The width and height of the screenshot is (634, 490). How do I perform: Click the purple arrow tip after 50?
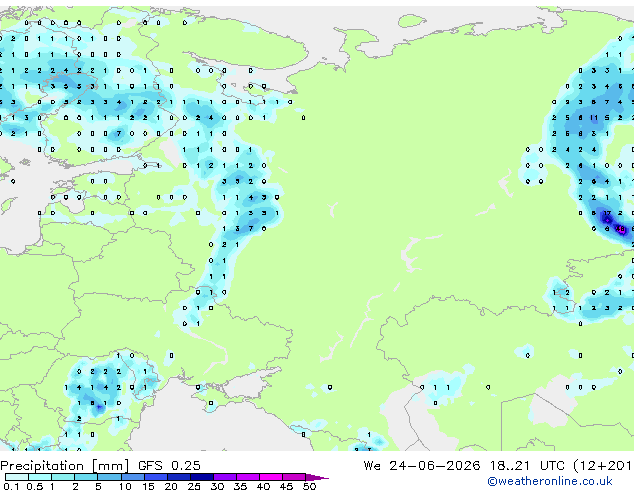(317, 477)
